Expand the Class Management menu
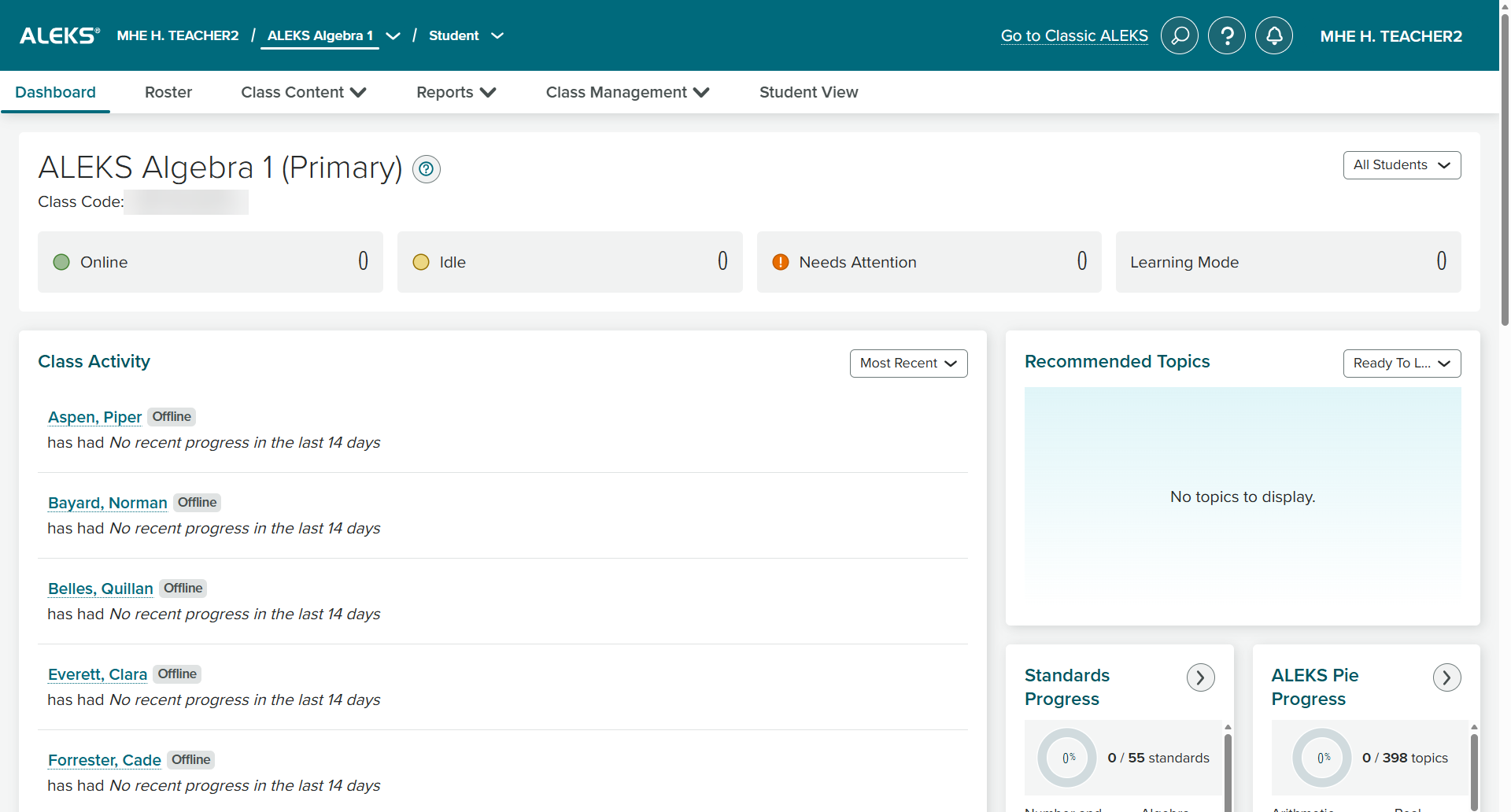Screen dimensions: 1511x812 click(627, 92)
